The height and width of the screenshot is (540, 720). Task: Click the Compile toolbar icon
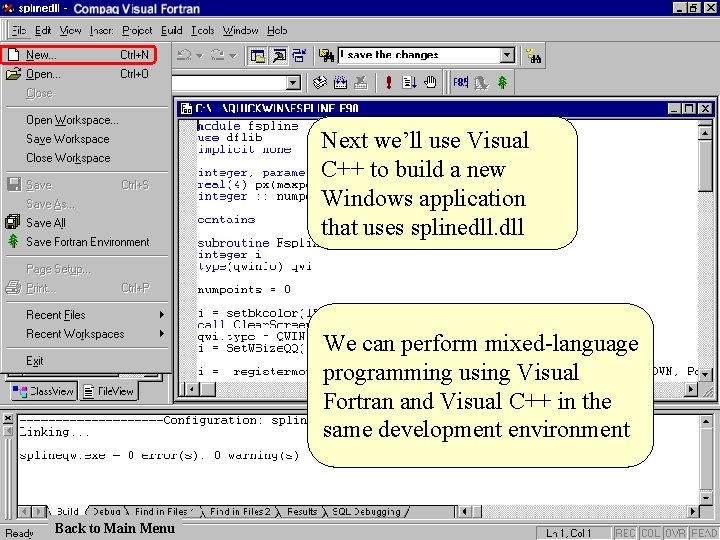click(320, 83)
